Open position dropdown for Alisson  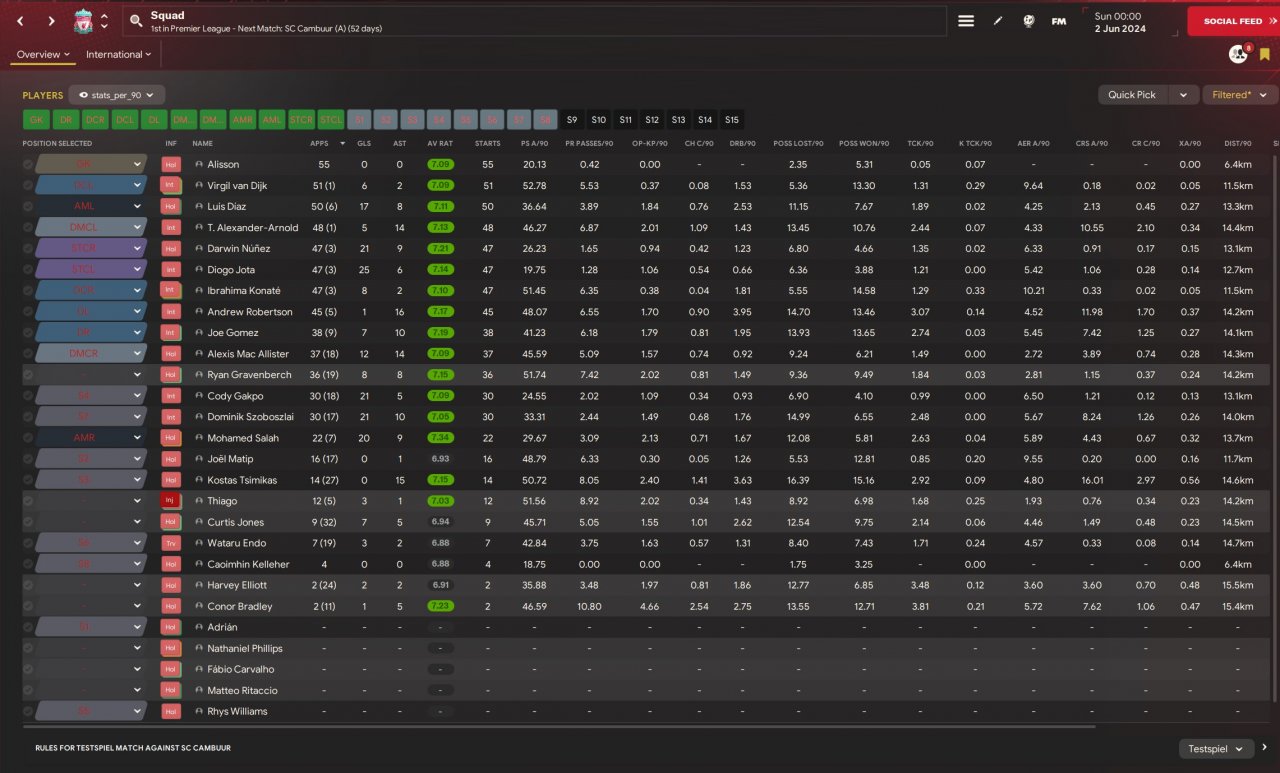[x=91, y=164]
